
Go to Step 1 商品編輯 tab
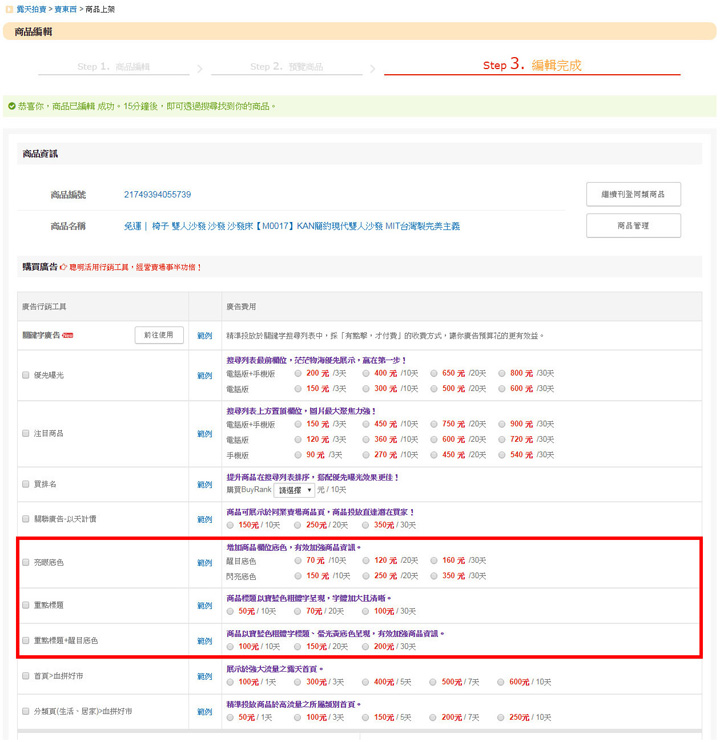(113, 67)
